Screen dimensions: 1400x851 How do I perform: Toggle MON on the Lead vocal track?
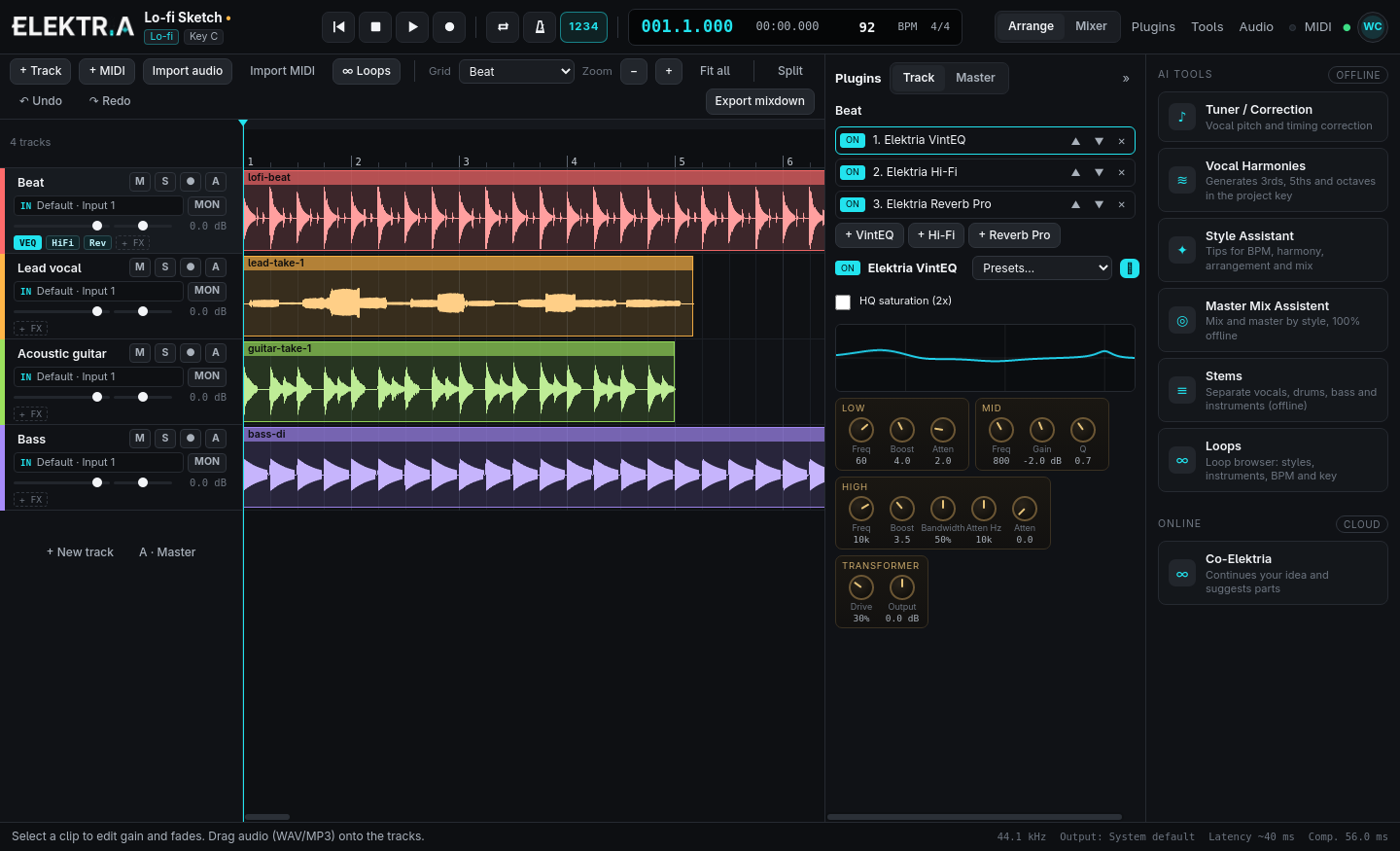[207, 291]
